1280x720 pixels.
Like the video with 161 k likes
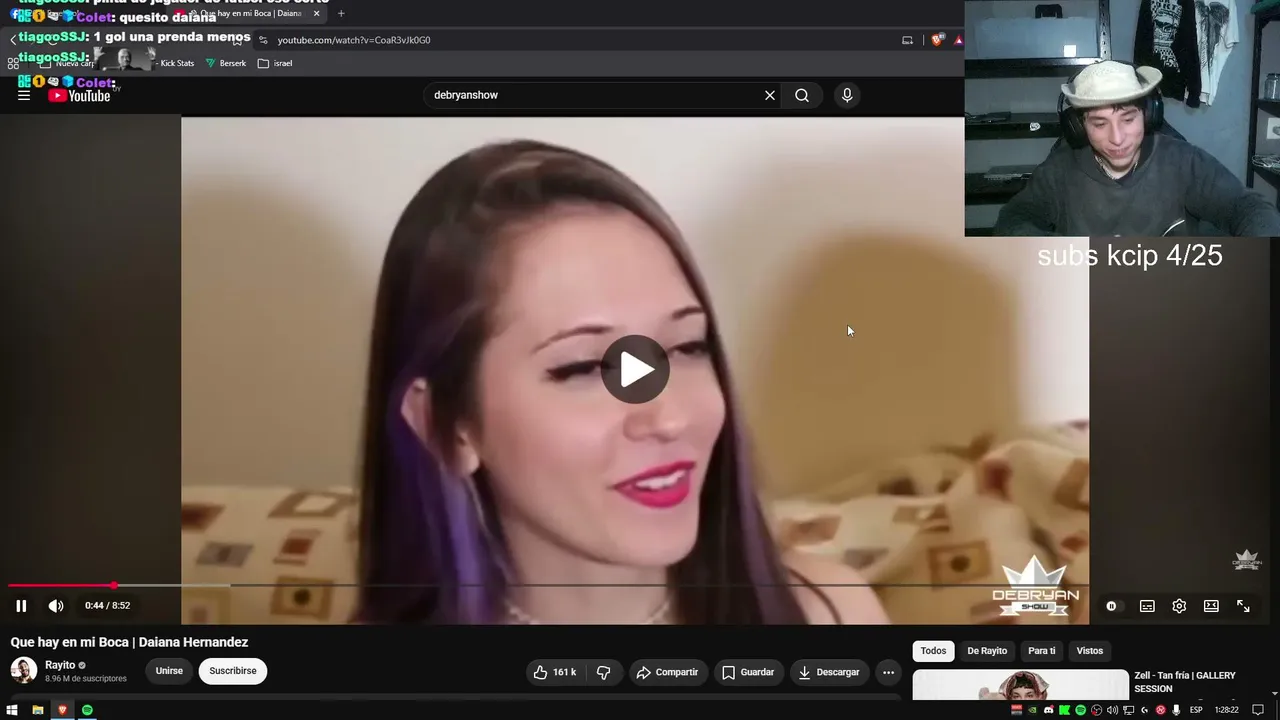555,672
